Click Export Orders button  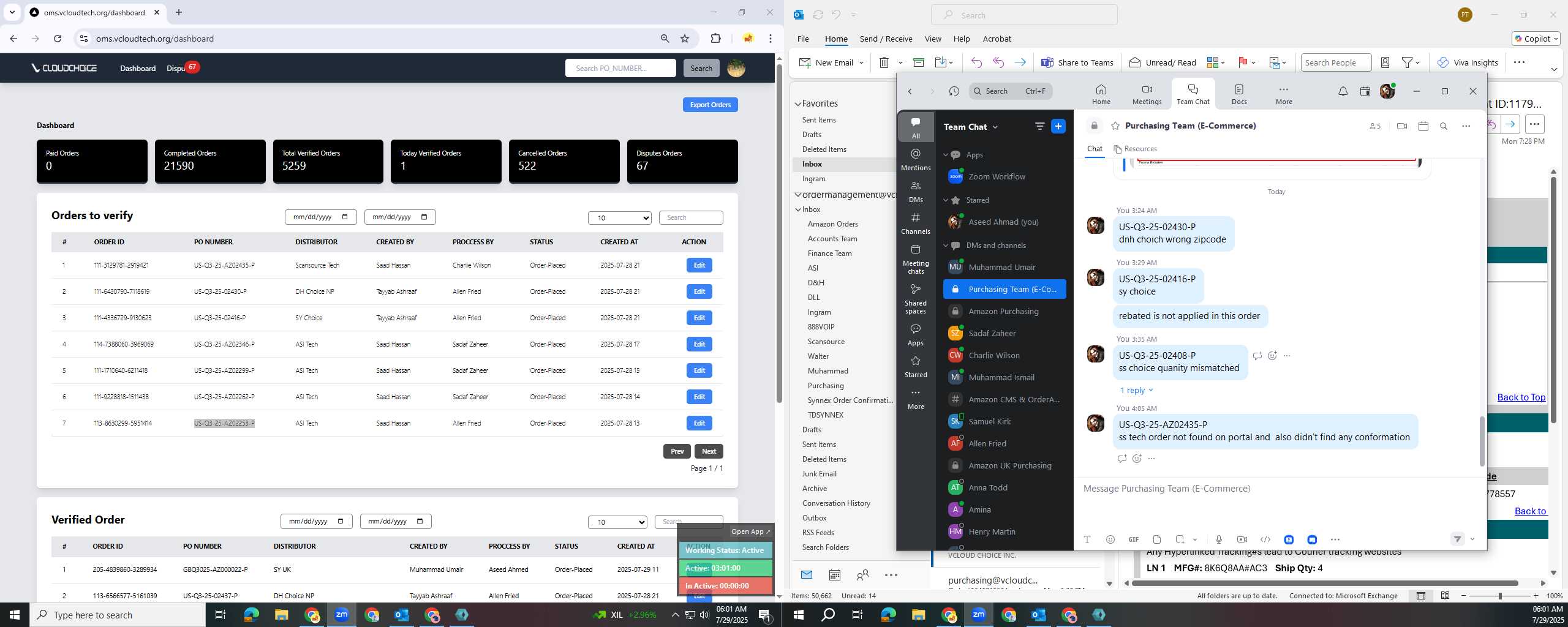710,105
